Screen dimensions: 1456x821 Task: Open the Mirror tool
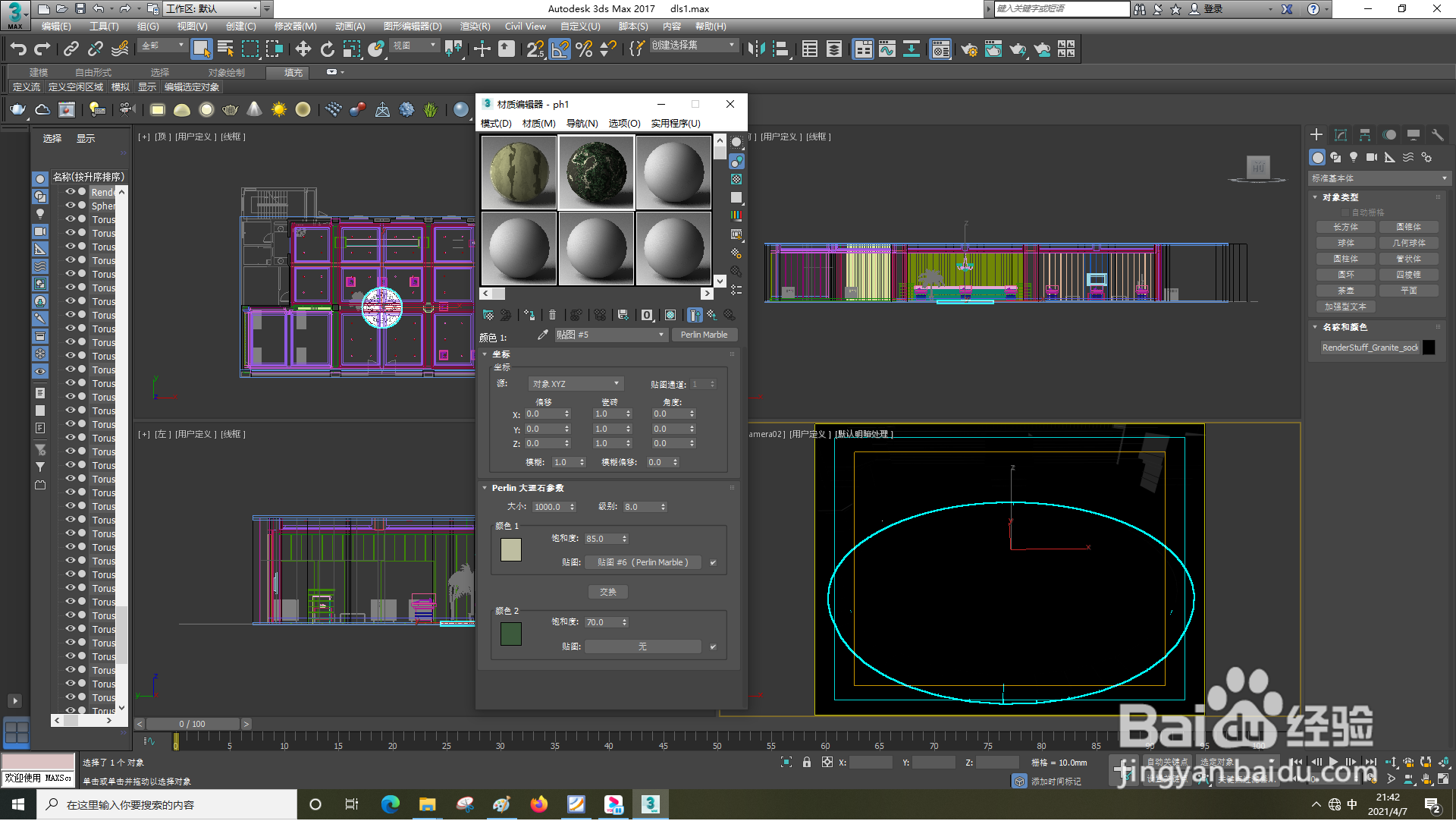[x=756, y=49]
